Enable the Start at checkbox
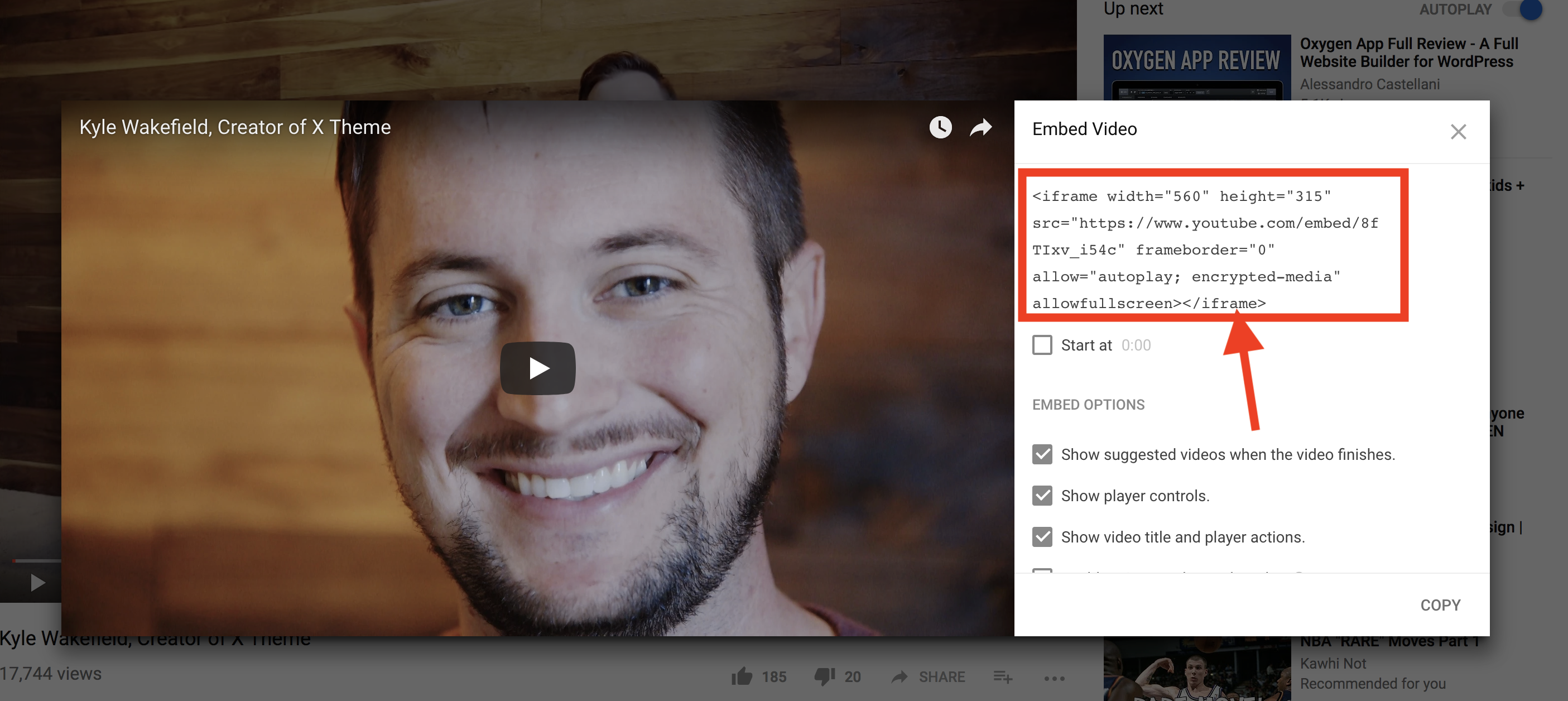1568x701 pixels. (x=1042, y=345)
